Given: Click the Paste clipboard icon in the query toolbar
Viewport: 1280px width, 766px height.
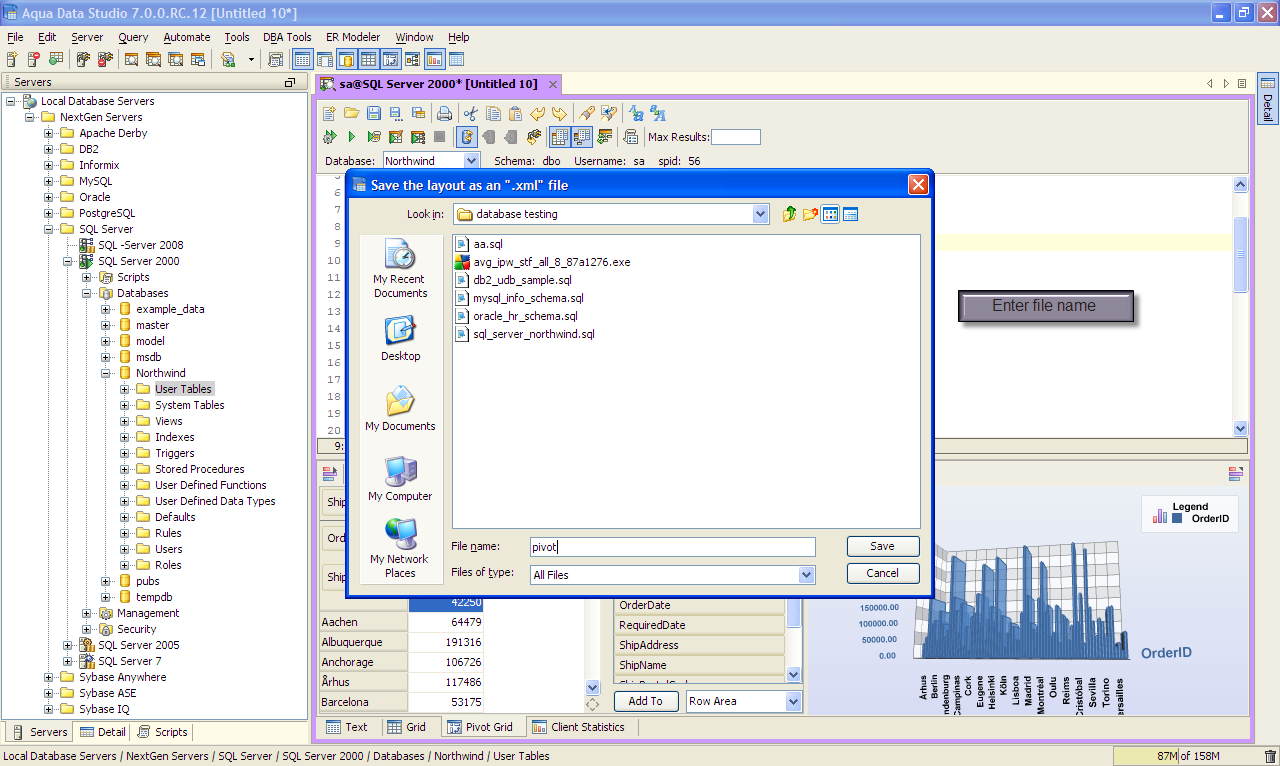Looking at the screenshot, I should (x=515, y=113).
